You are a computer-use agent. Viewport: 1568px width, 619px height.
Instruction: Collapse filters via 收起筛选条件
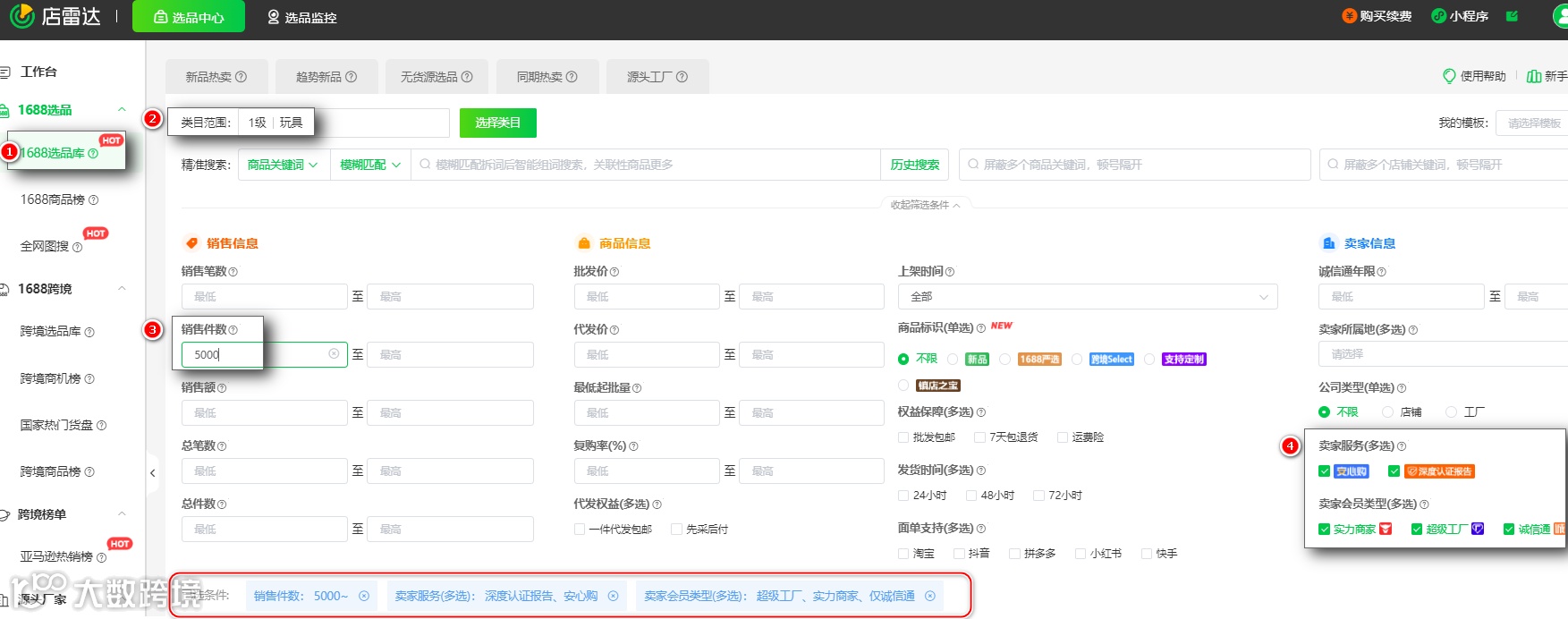tap(925, 205)
